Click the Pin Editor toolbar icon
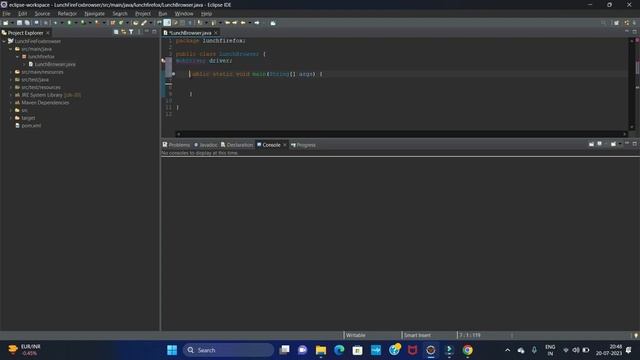Image resolution: width=640 pixels, height=360 pixels. [x=273, y=23]
